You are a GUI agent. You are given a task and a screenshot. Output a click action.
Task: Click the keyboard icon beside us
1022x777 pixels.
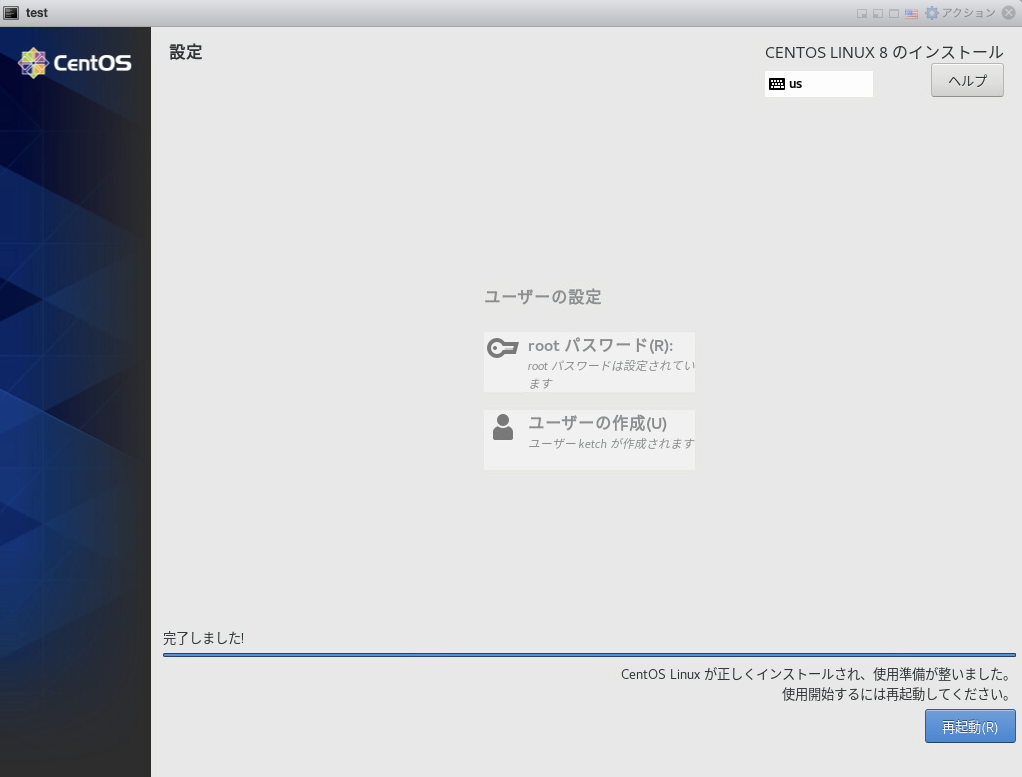click(777, 83)
